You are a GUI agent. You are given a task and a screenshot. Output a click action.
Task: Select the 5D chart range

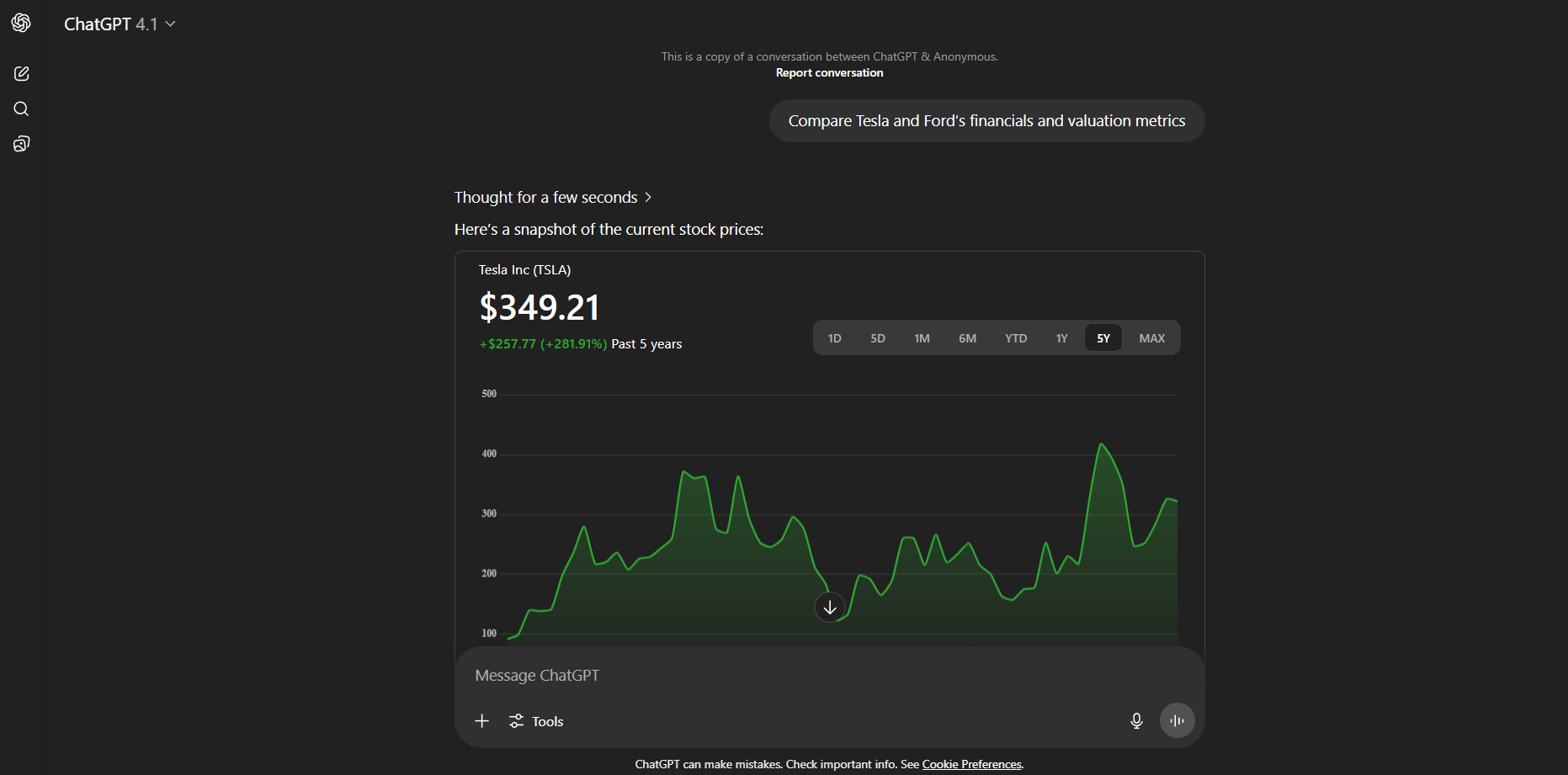[x=878, y=338]
